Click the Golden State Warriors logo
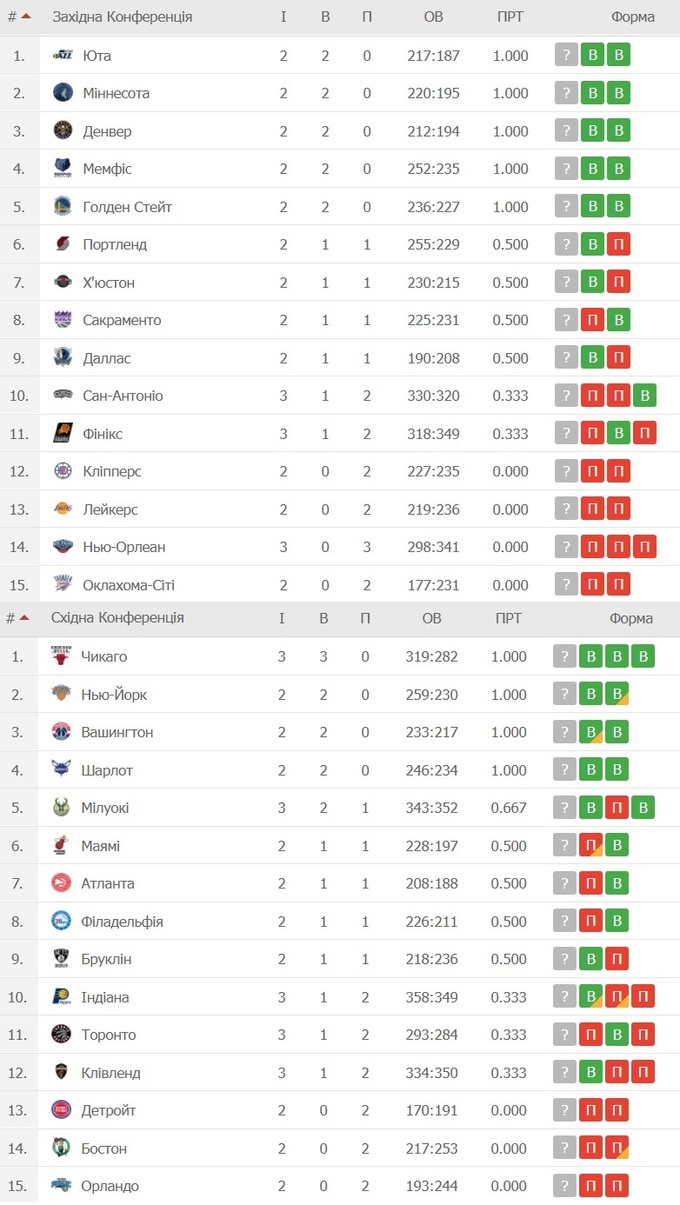This screenshot has height=1205, width=680. (63, 207)
